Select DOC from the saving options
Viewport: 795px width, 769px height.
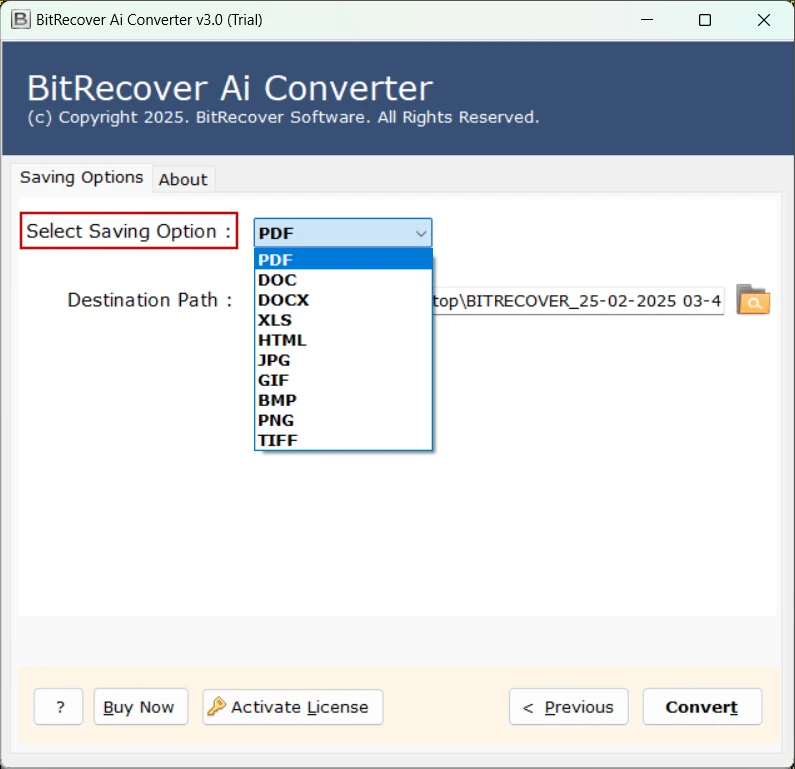coord(343,280)
